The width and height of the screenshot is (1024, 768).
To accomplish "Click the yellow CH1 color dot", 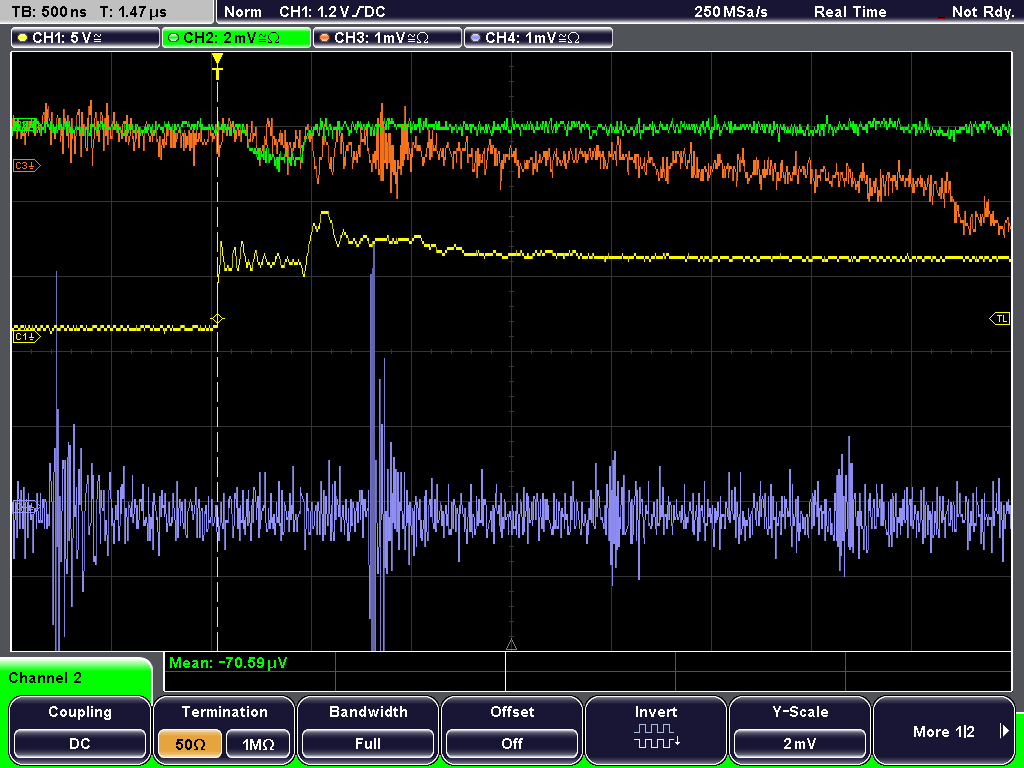I will (23, 38).
